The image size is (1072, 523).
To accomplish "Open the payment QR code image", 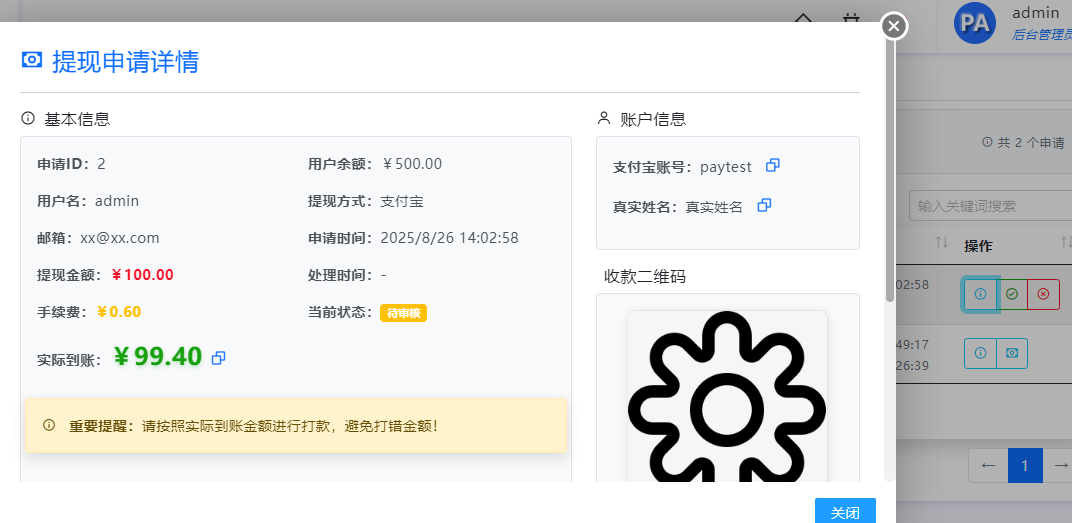I will [x=727, y=400].
